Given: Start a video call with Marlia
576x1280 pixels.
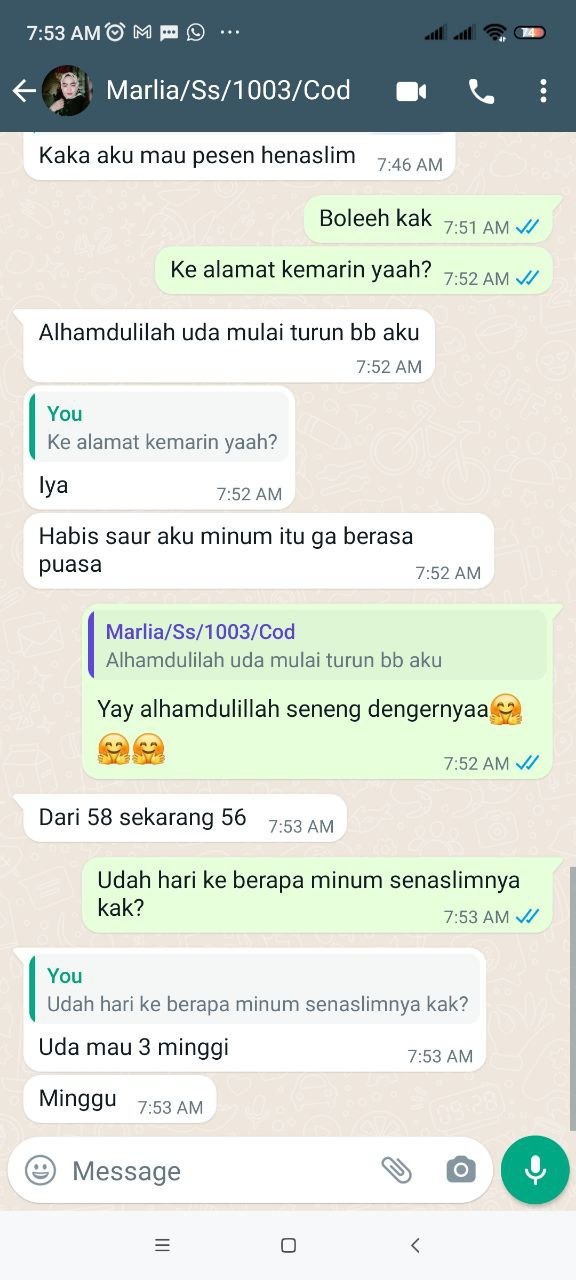Looking at the screenshot, I should [x=411, y=91].
